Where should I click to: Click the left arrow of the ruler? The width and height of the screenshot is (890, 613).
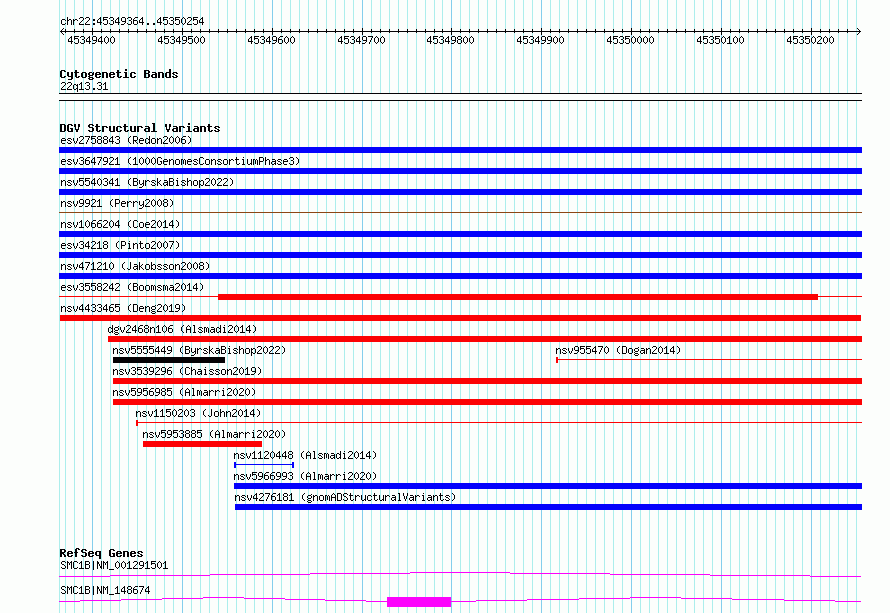(x=62, y=32)
